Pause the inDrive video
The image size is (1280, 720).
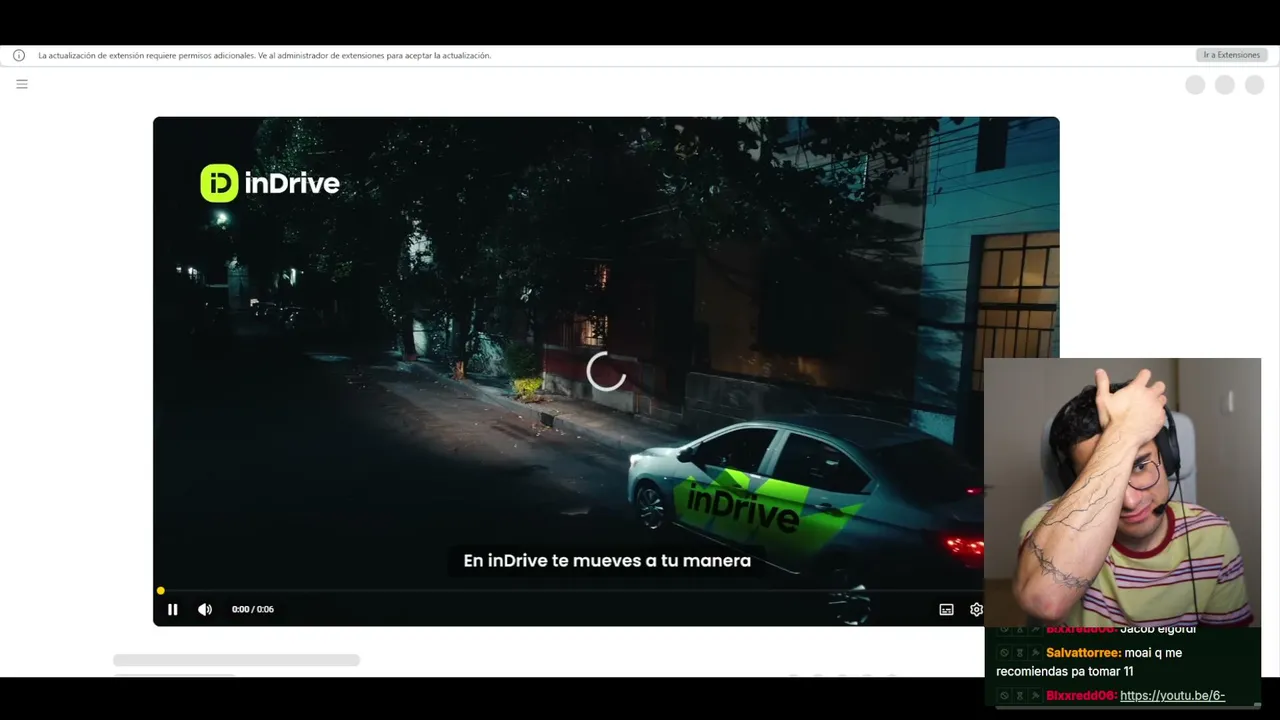click(x=172, y=609)
